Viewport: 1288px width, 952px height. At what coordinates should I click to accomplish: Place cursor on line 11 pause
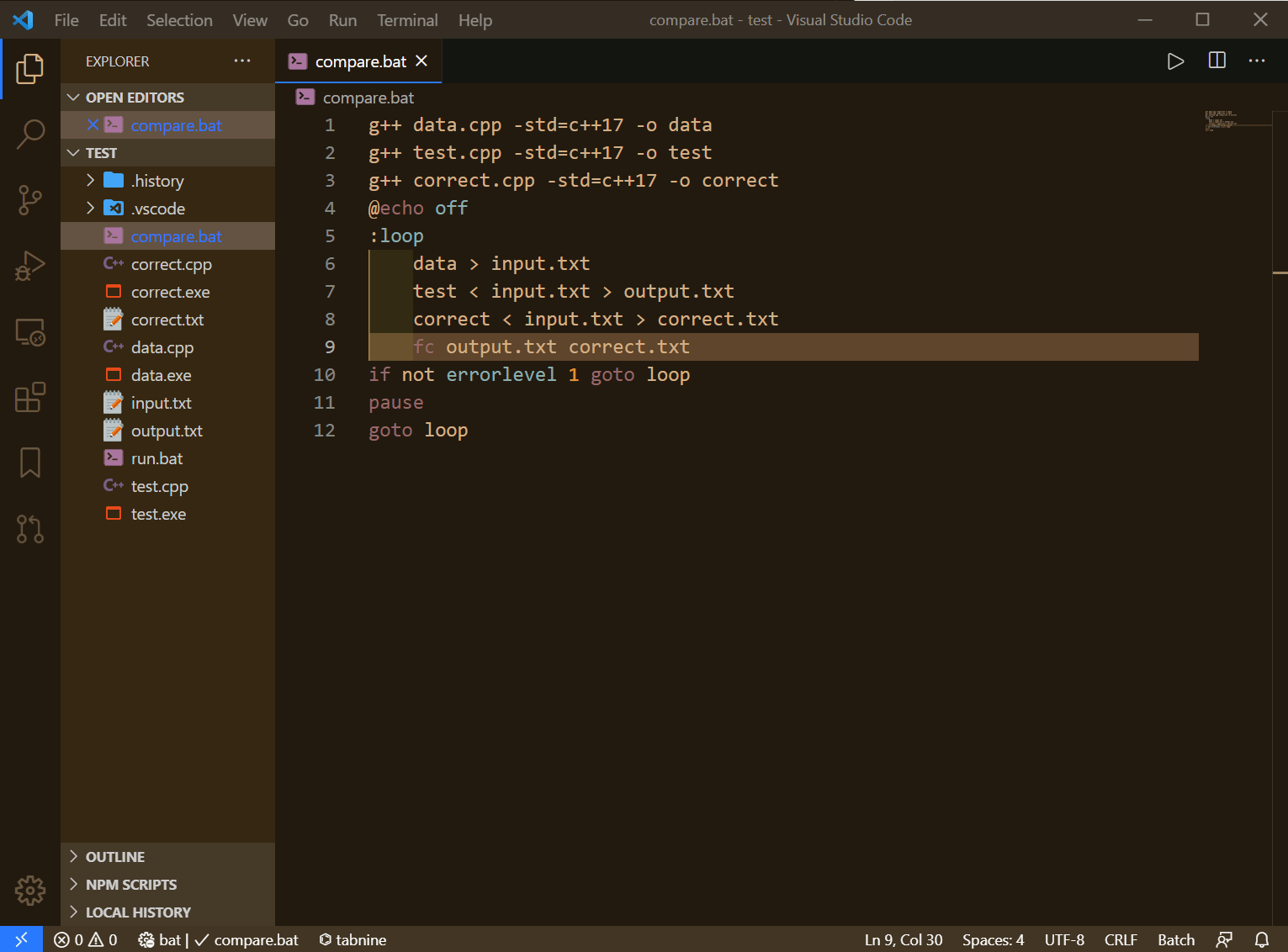tap(395, 402)
